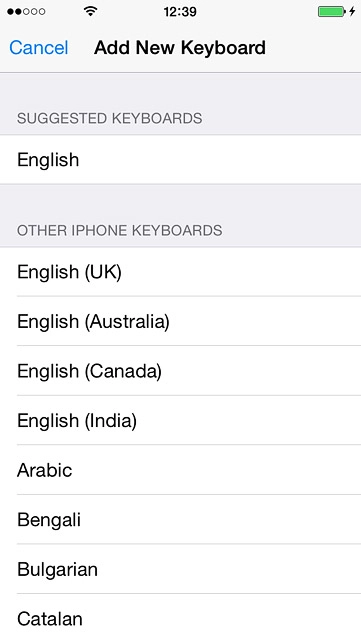The height and width of the screenshot is (640, 361).
Task: Tap the battery icon in status bar
Action: 332,11
